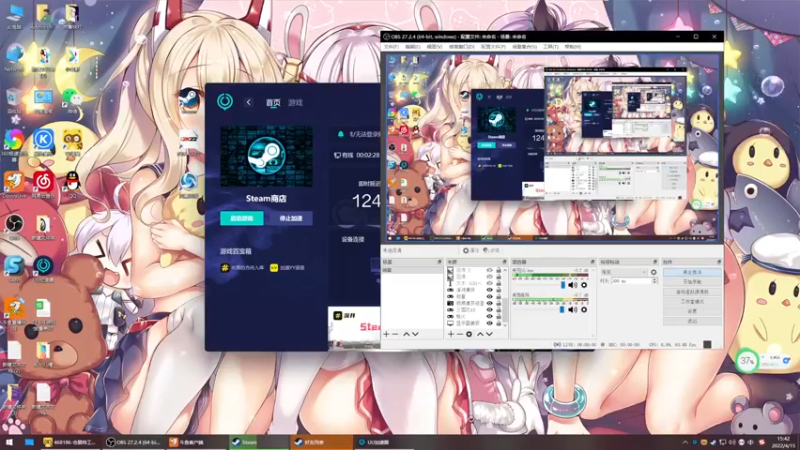This screenshot has height=450, width=800.
Task: Pop out the Controls dock panel
Action: 719,262
